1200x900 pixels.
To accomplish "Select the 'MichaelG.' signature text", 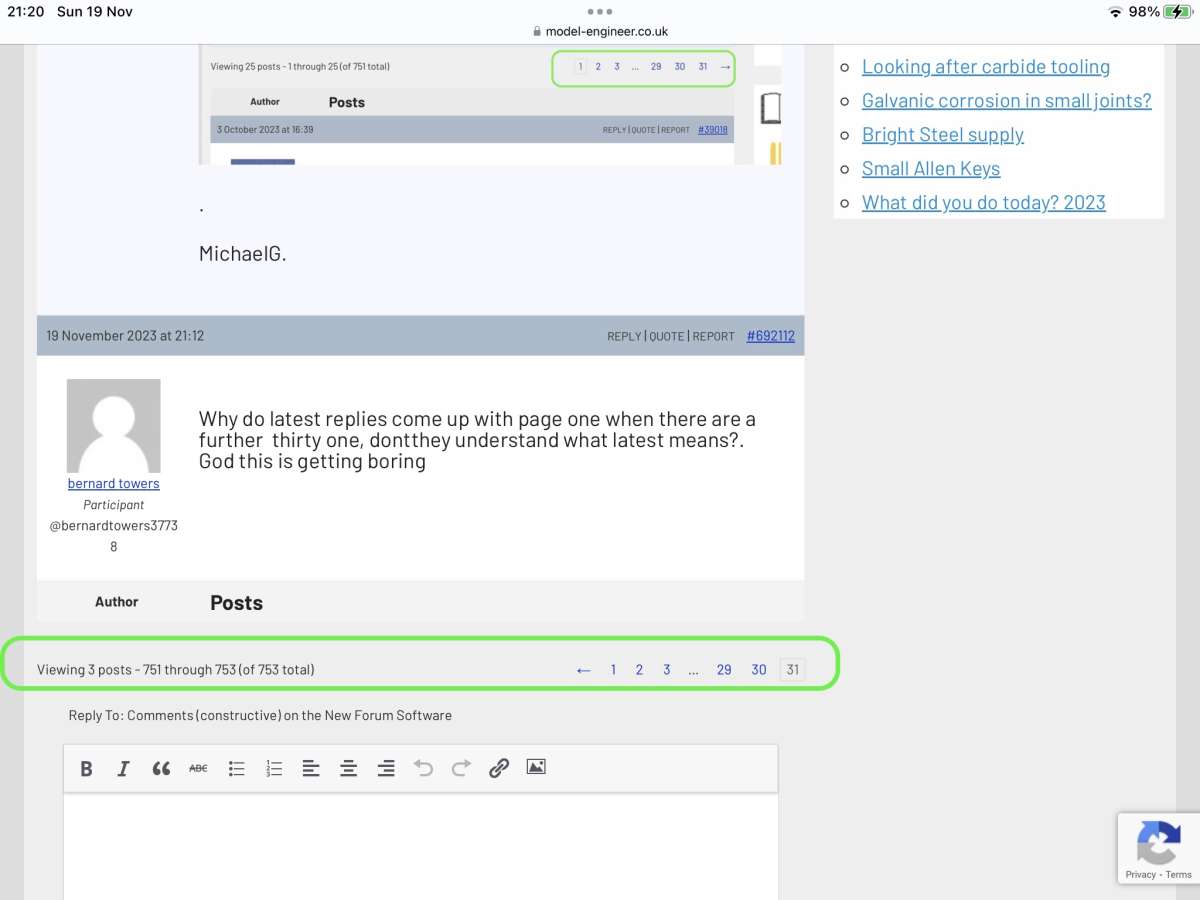I will [x=243, y=254].
